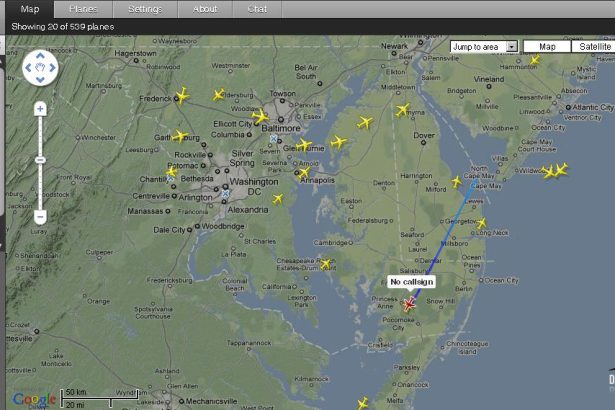The height and width of the screenshot is (410, 615).
Task: Click the plane icon near Georgetown coast
Action: [x=481, y=223]
